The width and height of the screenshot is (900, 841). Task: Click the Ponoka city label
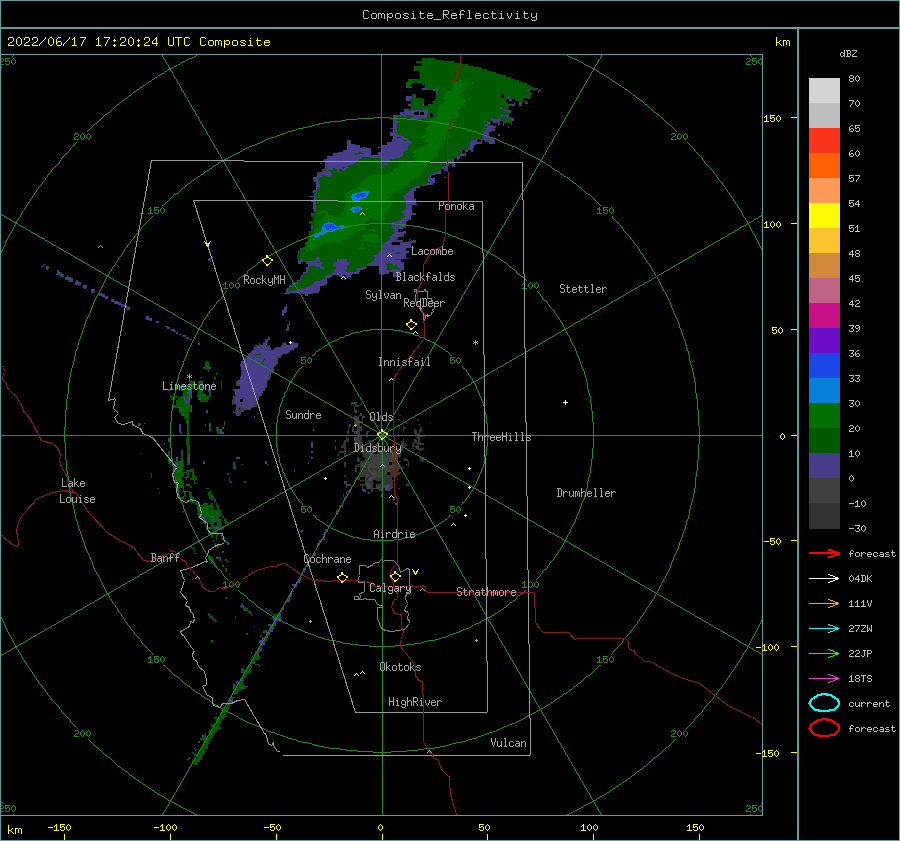(x=456, y=206)
